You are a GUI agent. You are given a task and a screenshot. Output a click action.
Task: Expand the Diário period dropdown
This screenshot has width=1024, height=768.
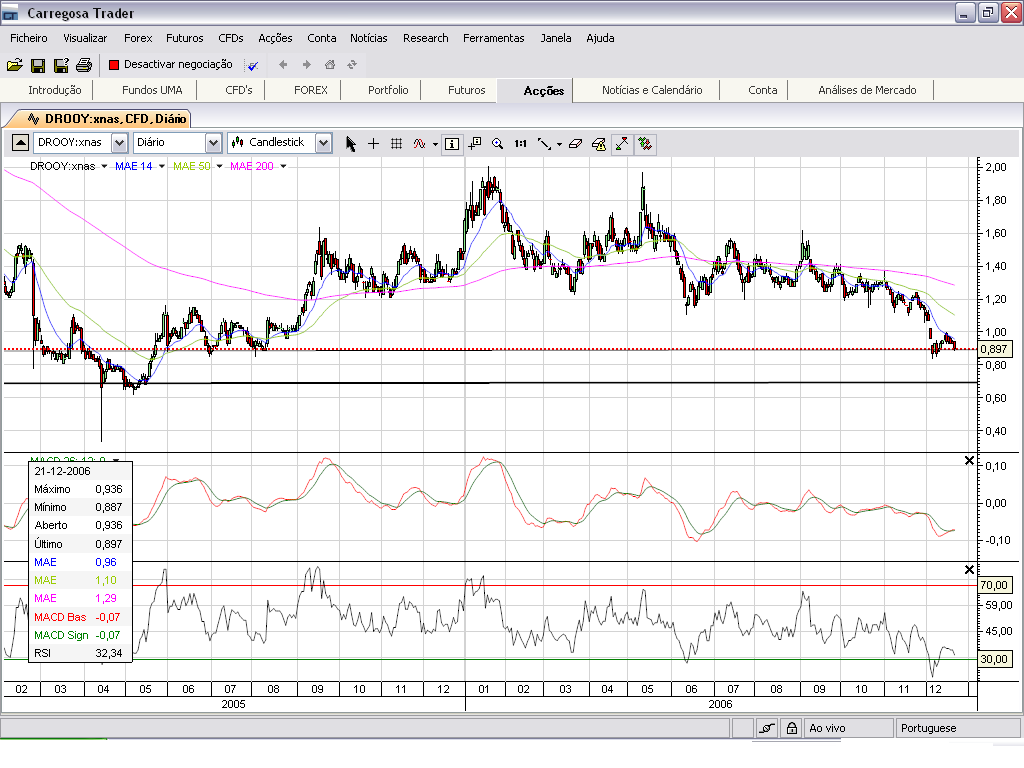(213, 143)
